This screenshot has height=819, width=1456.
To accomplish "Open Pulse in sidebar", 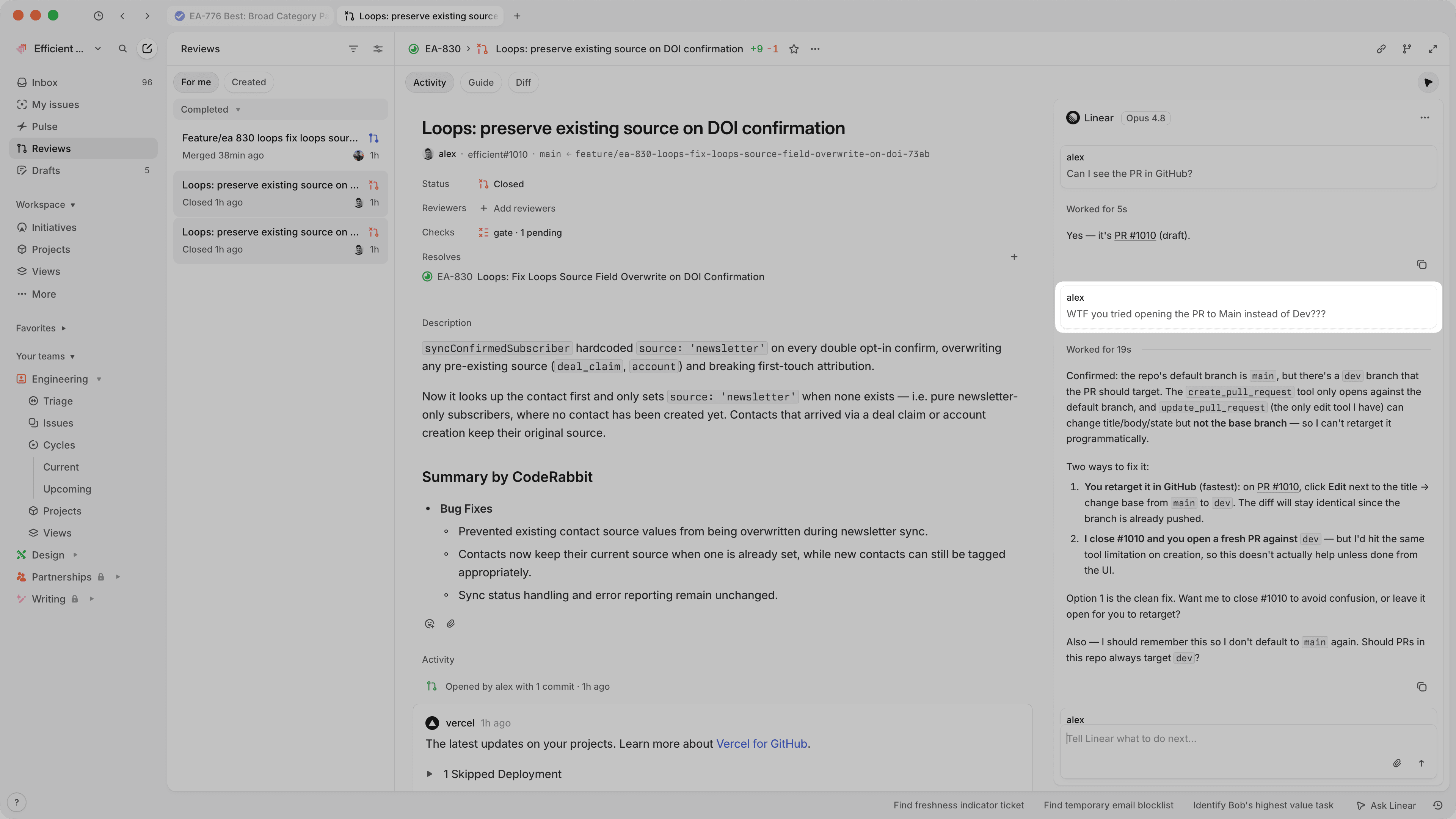I will click(83, 126).
